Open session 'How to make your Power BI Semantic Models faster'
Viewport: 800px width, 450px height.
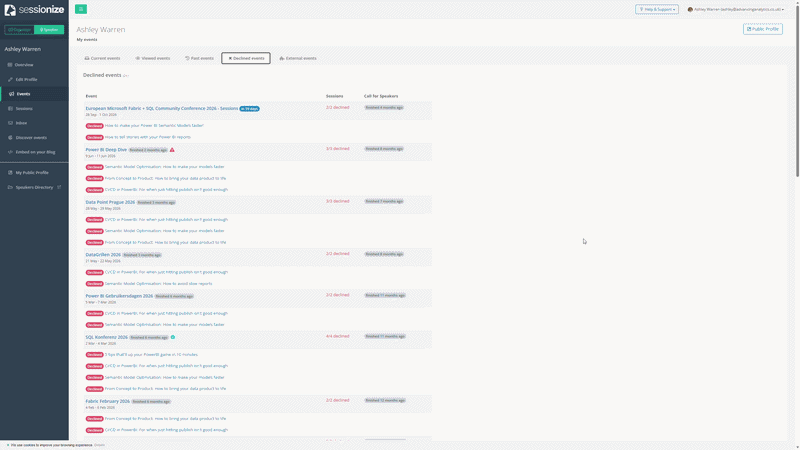click(x=154, y=126)
